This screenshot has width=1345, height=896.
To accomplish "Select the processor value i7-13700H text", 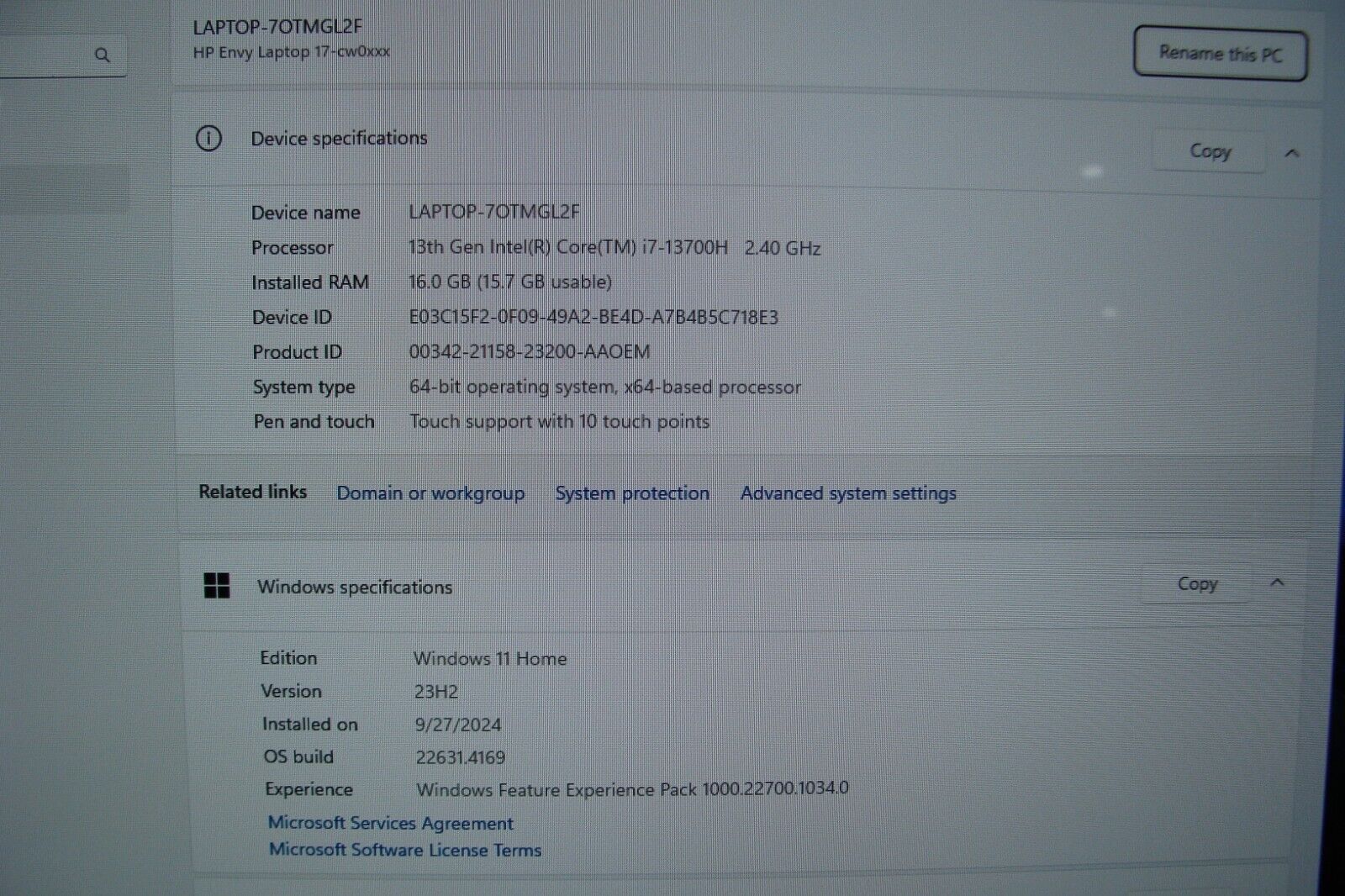I will [x=614, y=248].
